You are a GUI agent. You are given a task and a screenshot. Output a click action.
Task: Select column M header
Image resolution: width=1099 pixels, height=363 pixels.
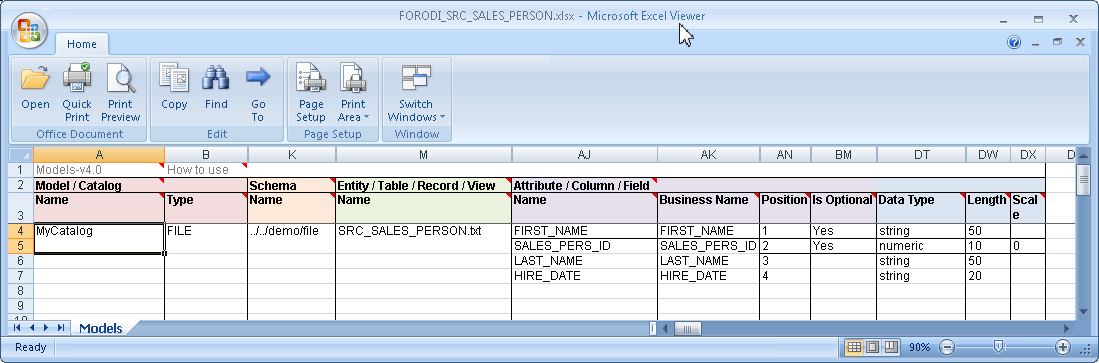[423, 154]
